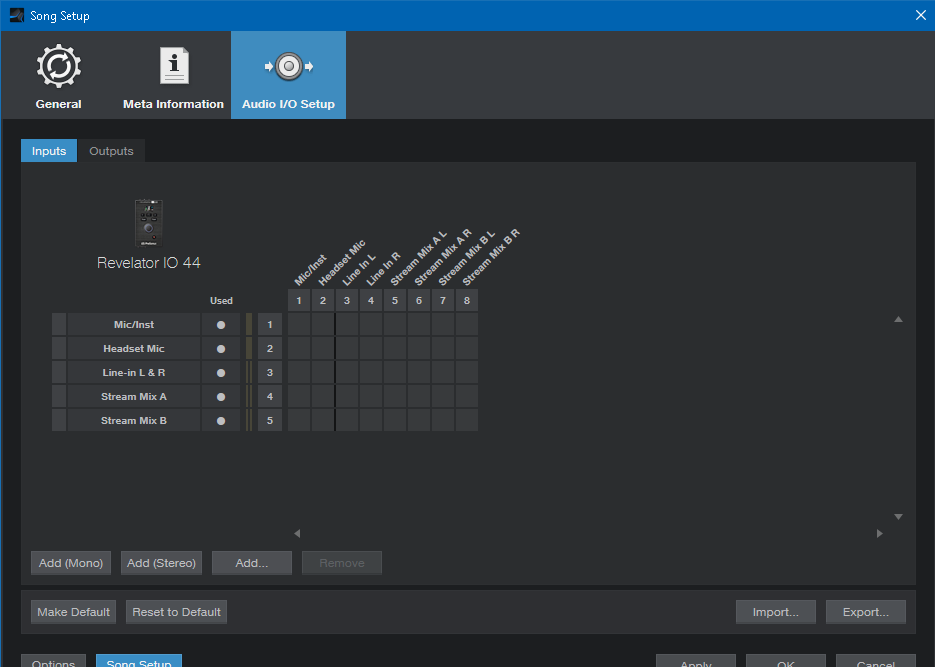Screen dimensions: 935x667
Task: Switch to the Inputs tab
Action: coord(49,151)
